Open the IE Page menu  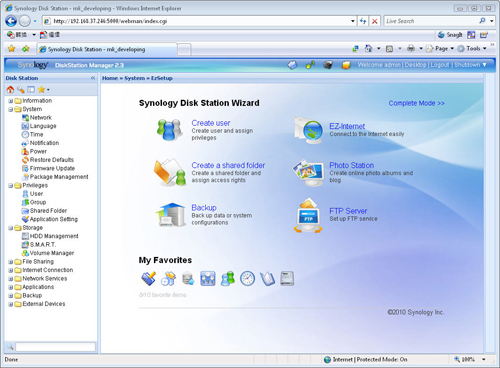tap(441, 49)
